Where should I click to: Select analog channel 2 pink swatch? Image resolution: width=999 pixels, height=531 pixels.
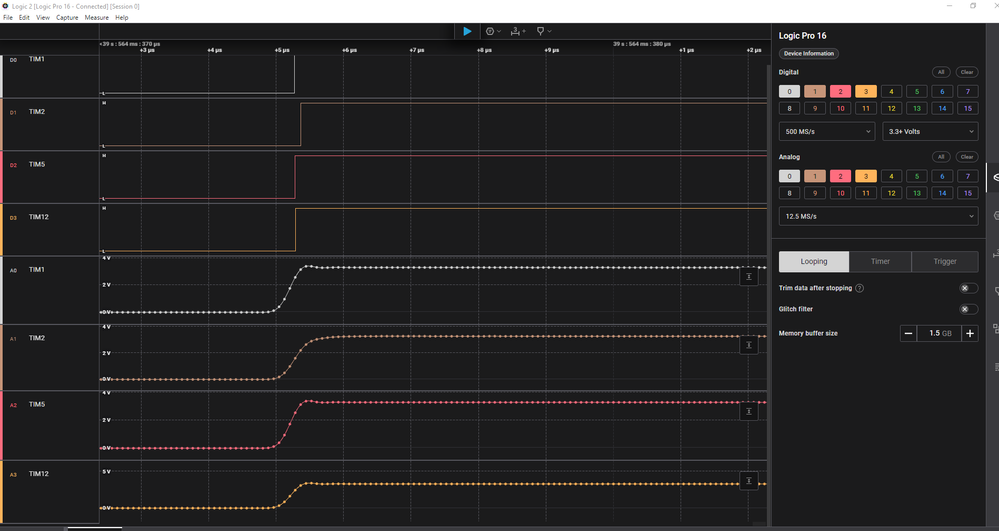pyautogui.click(x=840, y=177)
